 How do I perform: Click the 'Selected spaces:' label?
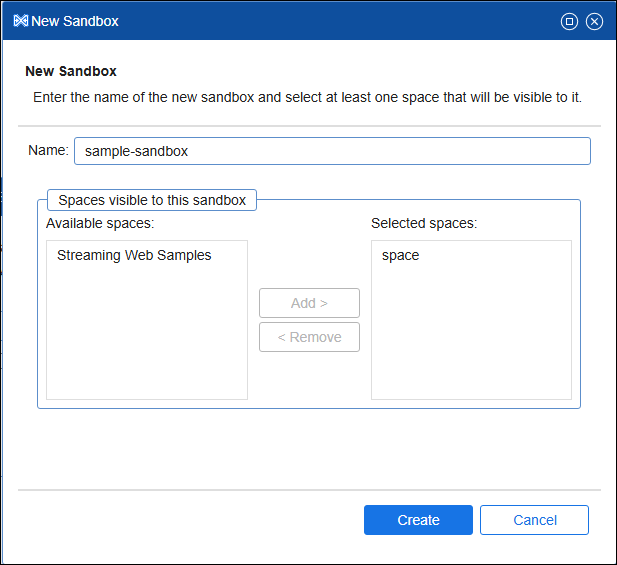click(x=424, y=223)
